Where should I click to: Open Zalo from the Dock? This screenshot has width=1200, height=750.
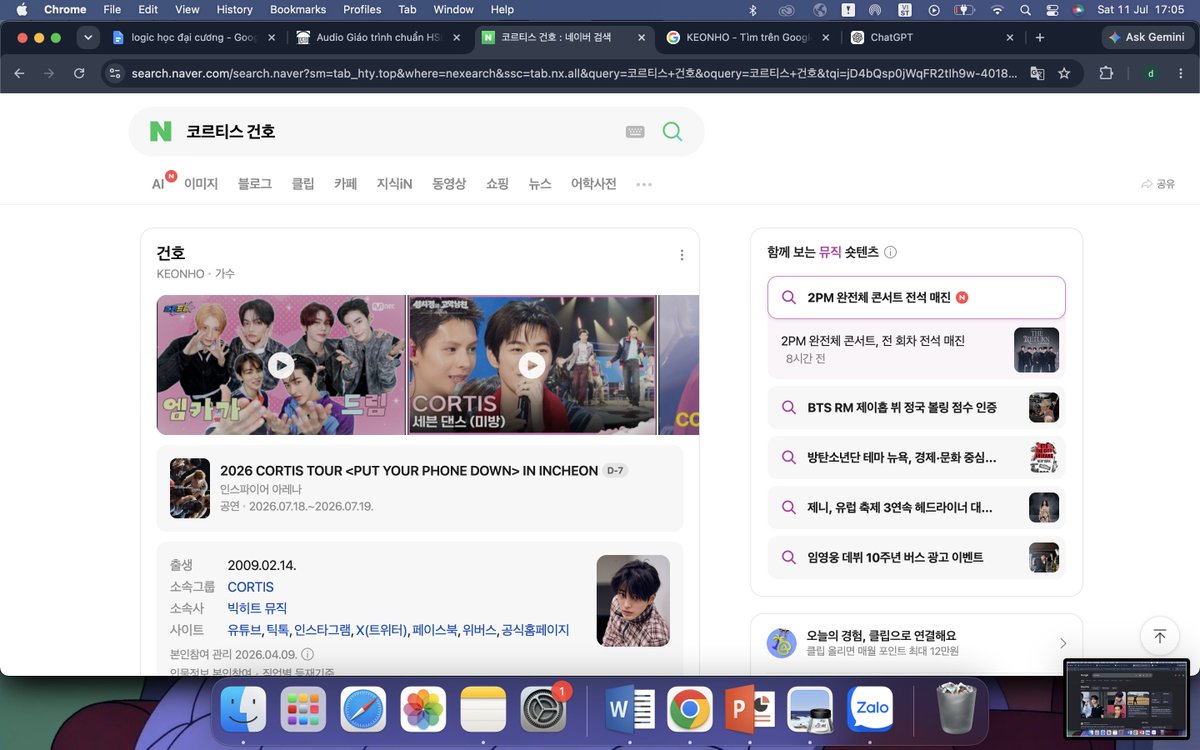click(870, 709)
